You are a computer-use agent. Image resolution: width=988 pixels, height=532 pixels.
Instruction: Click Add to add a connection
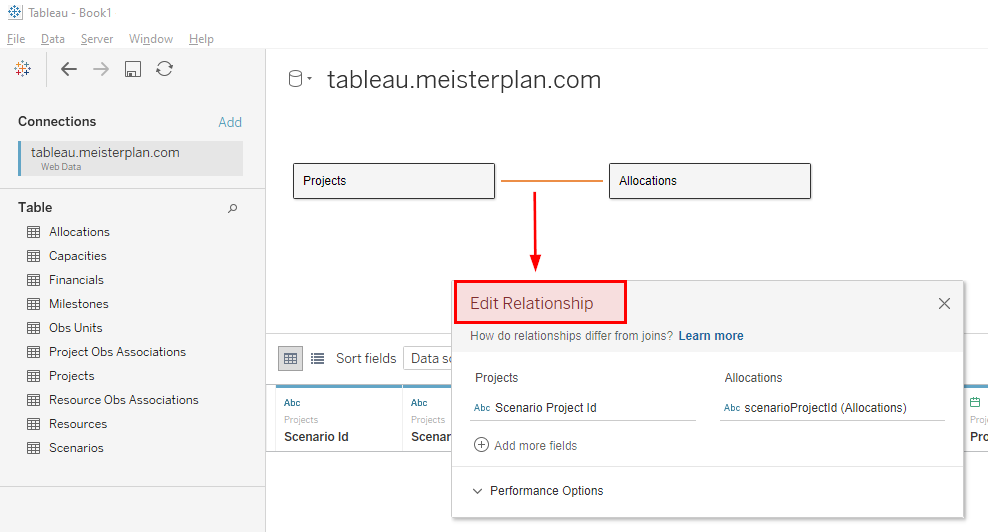point(230,122)
